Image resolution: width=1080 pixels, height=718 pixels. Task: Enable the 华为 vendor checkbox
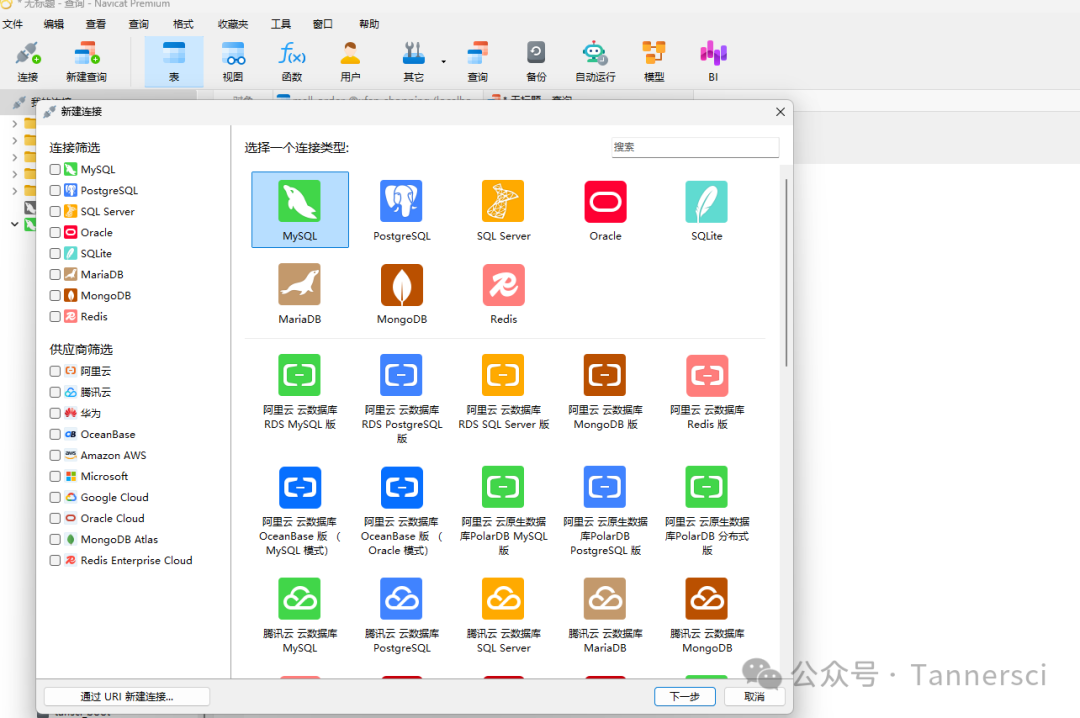(x=55, y=413)
